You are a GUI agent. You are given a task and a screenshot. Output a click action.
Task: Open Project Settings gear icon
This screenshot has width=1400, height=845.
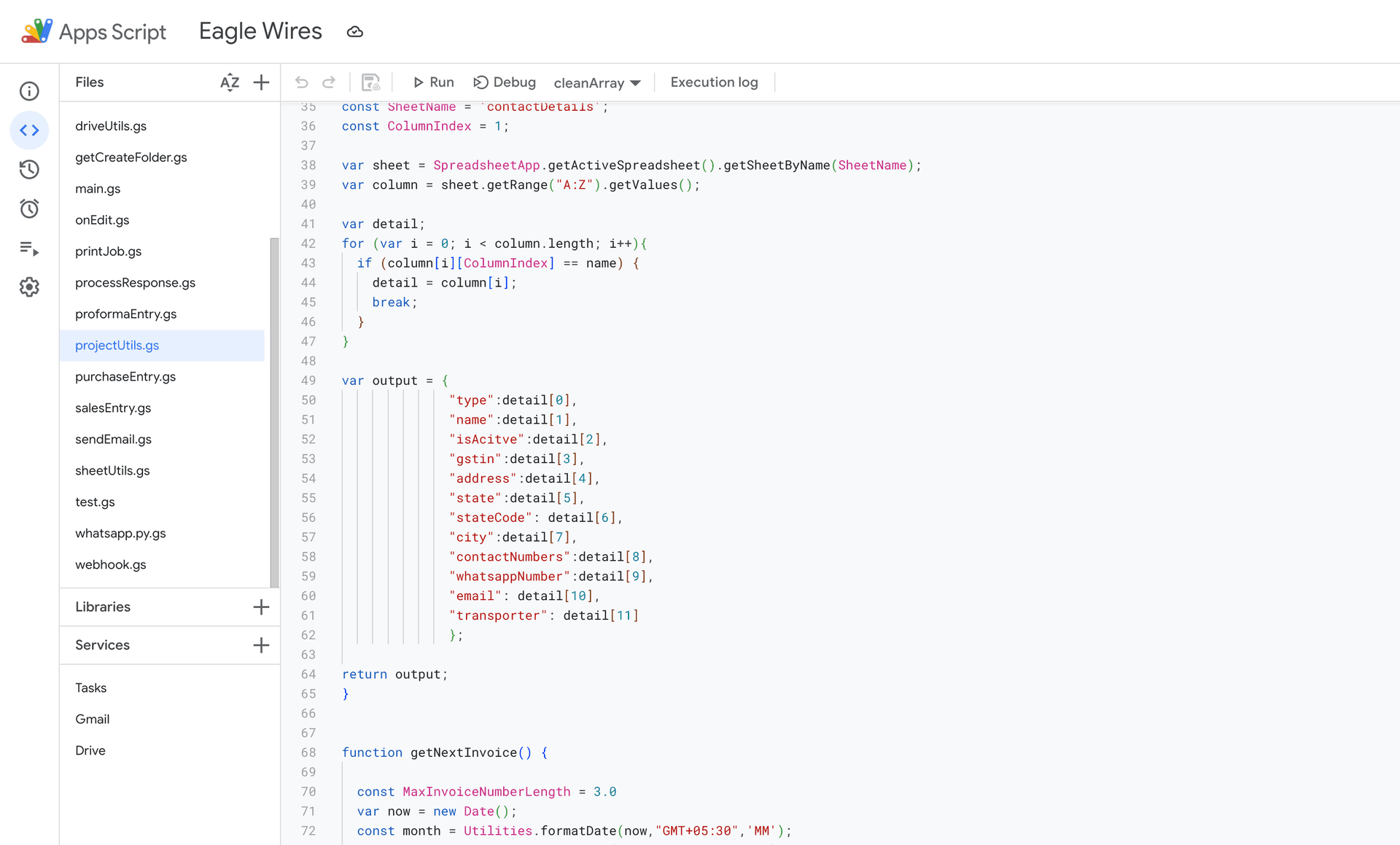(x=29, y=287)
